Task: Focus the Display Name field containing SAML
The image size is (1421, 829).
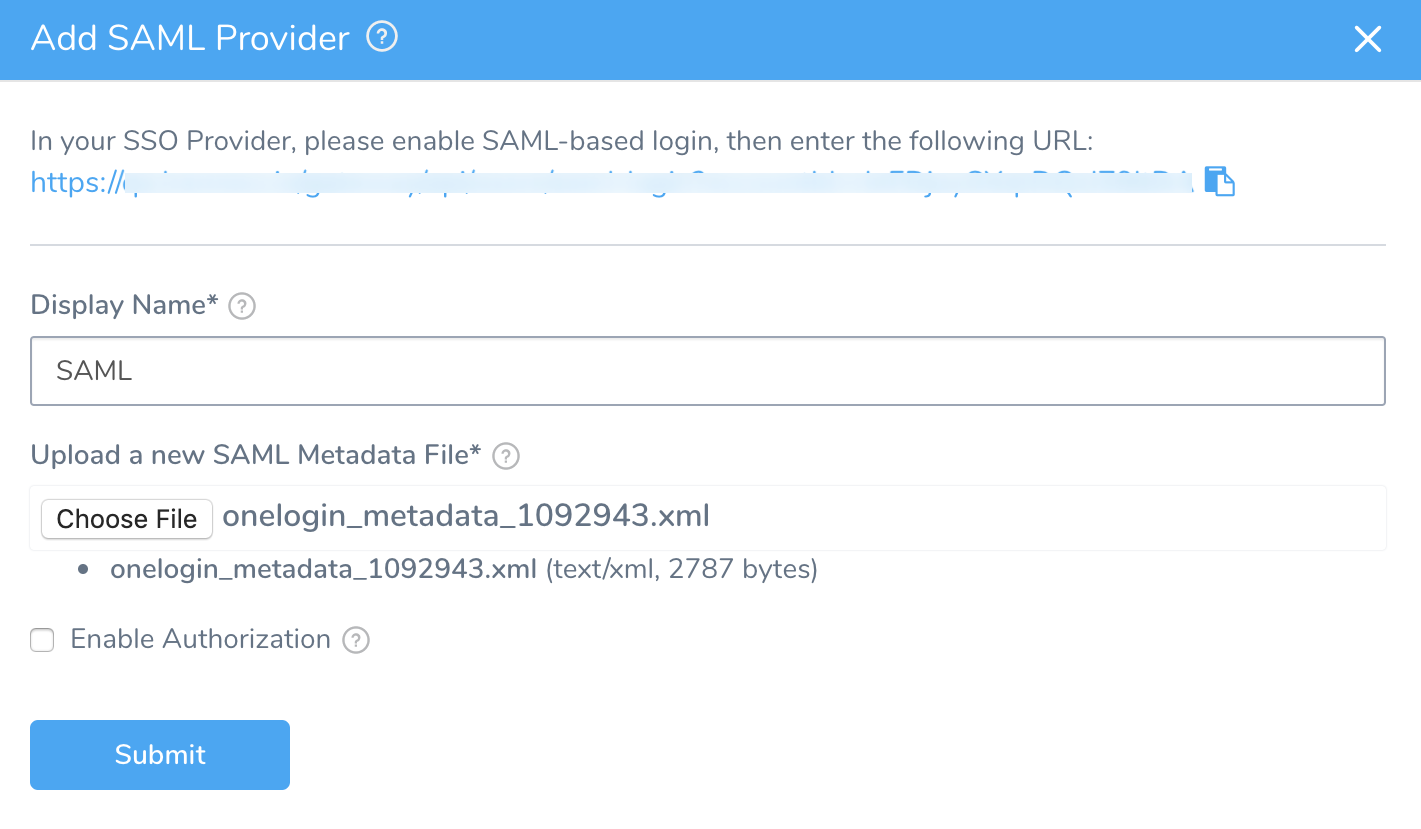Action: coord(708,371)
